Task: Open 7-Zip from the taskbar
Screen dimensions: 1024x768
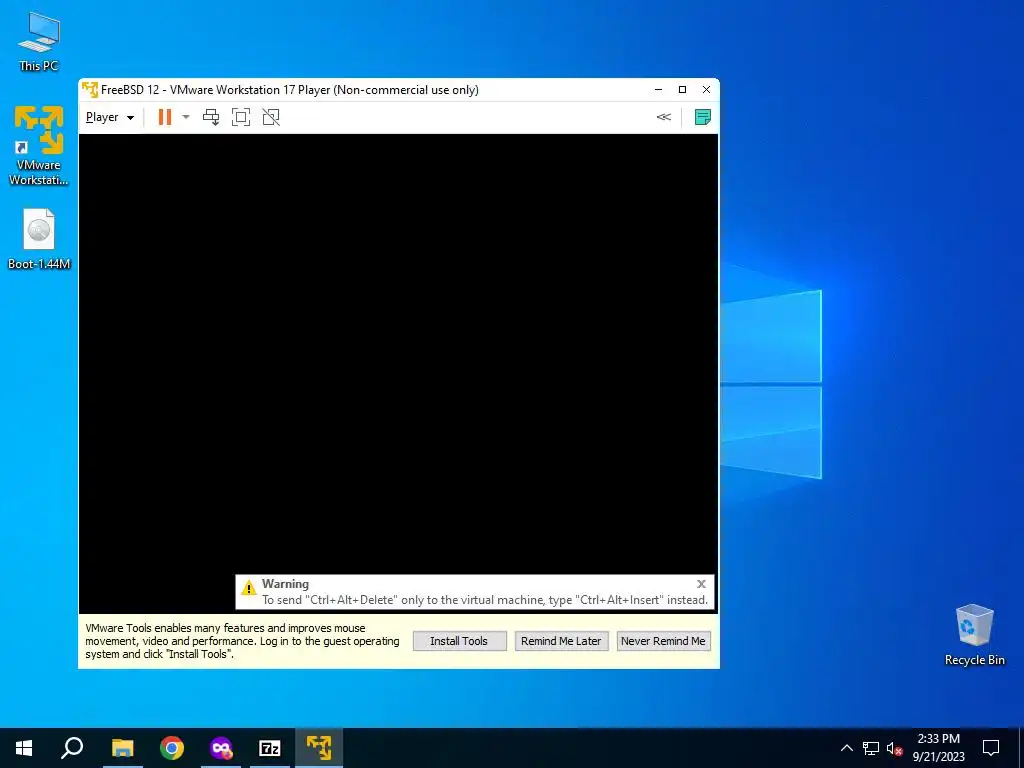Action: pos(270,748)
